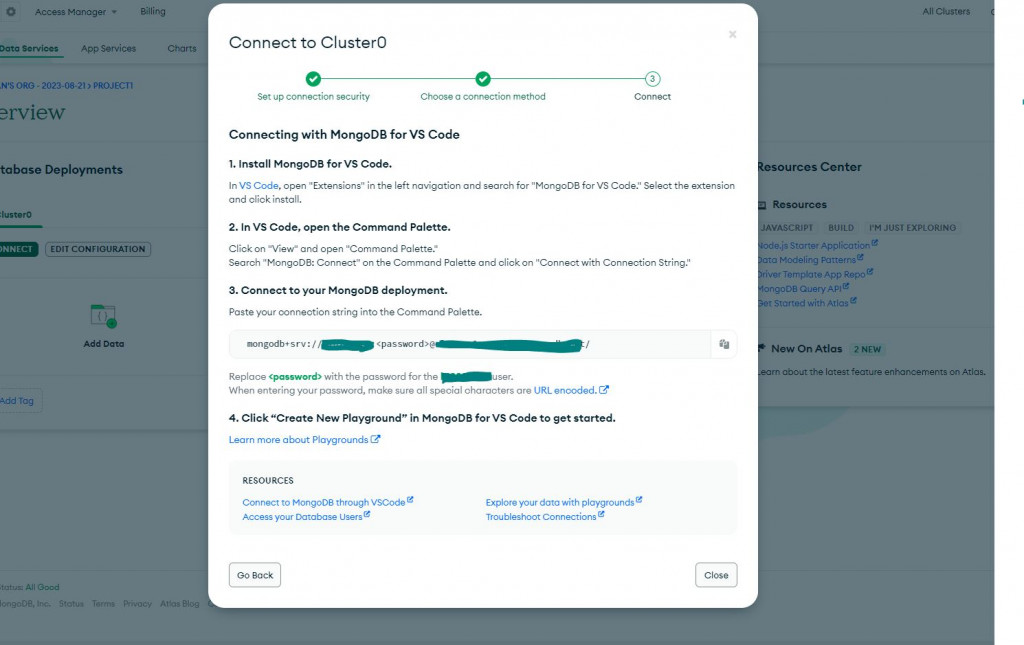Open Terms link in the footer
The height and width of the screenshot is (645, 1024).
click(103, 604)
